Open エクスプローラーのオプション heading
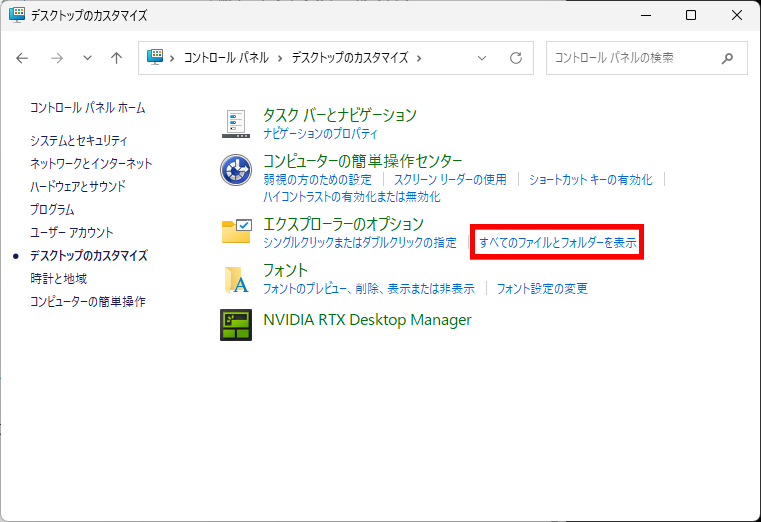This screenshot has width=761, height=522. pyautogui.click(x=344, y=224)
